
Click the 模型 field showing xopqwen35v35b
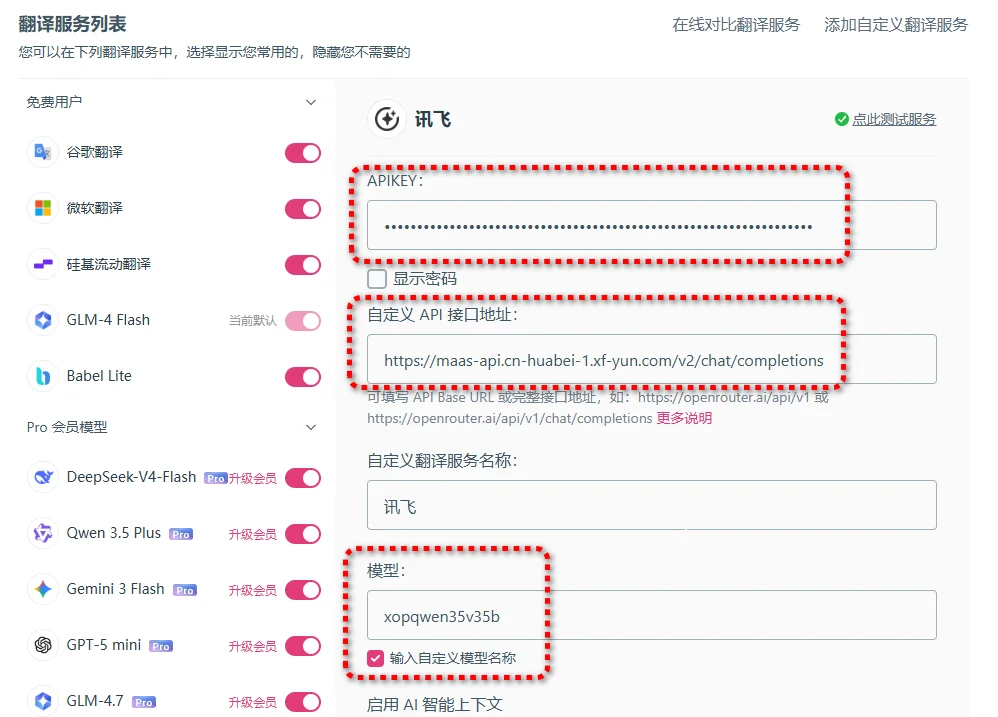click(x=652, y=615)
